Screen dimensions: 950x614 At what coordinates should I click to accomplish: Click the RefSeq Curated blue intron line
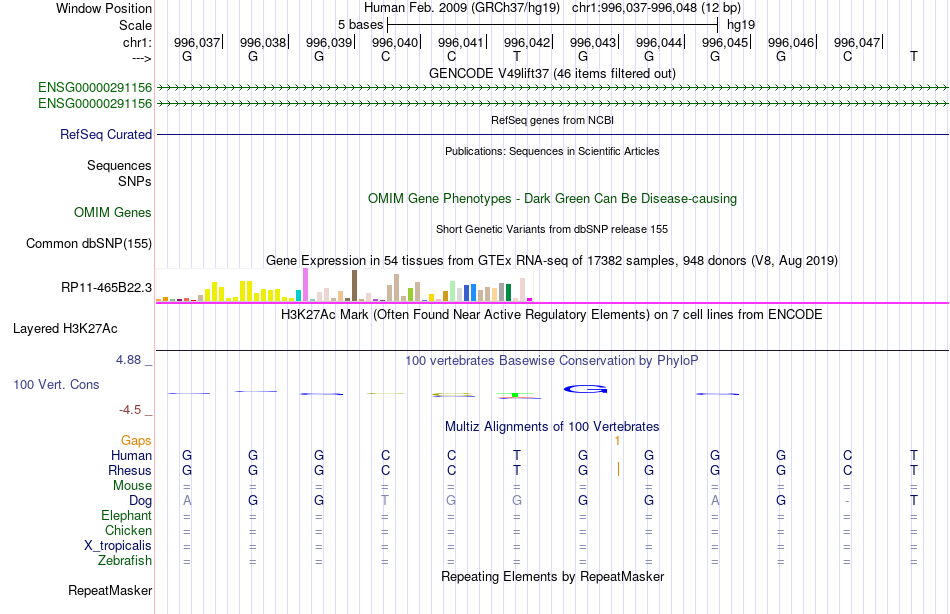click(553, 134)
